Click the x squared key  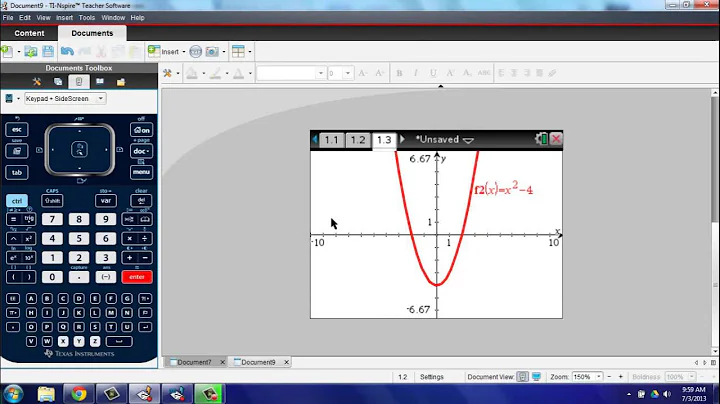tap(29, 239)
